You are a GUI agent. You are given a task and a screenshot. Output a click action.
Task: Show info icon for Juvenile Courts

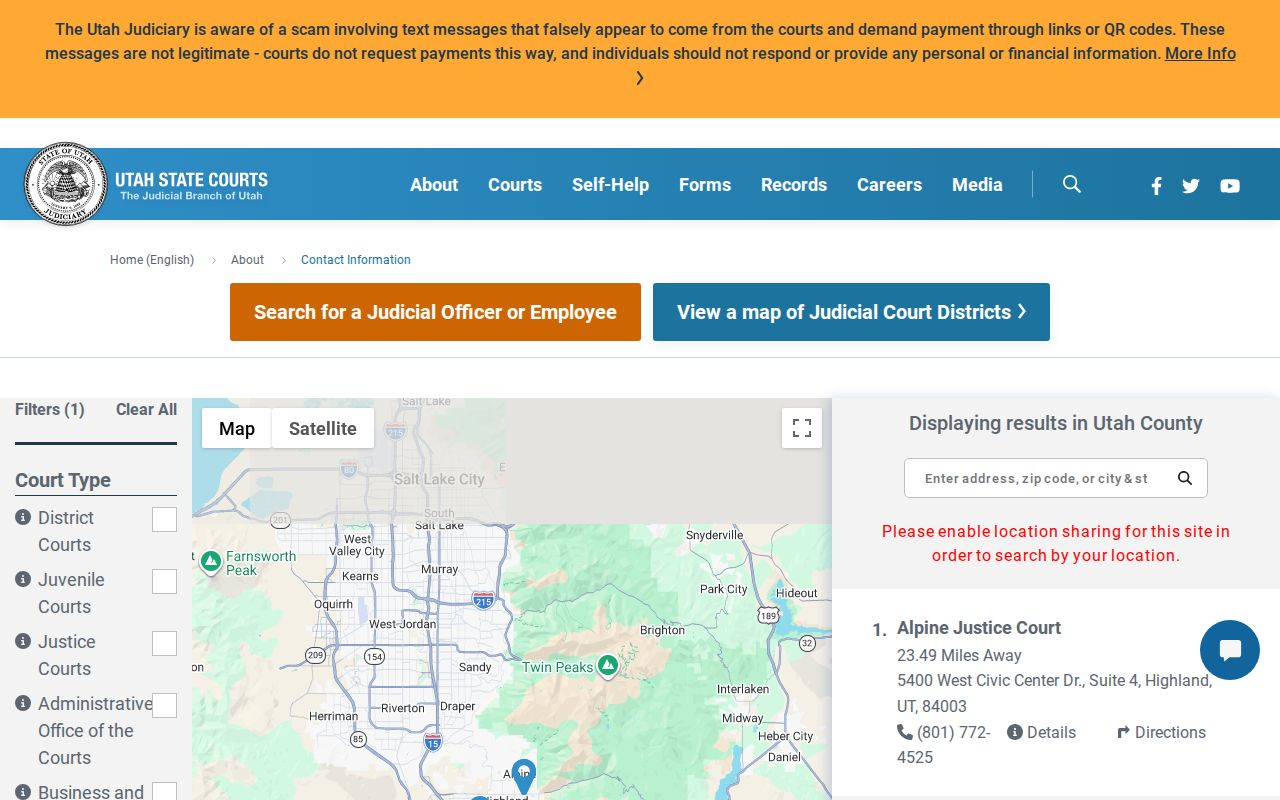tap(23, 579)
